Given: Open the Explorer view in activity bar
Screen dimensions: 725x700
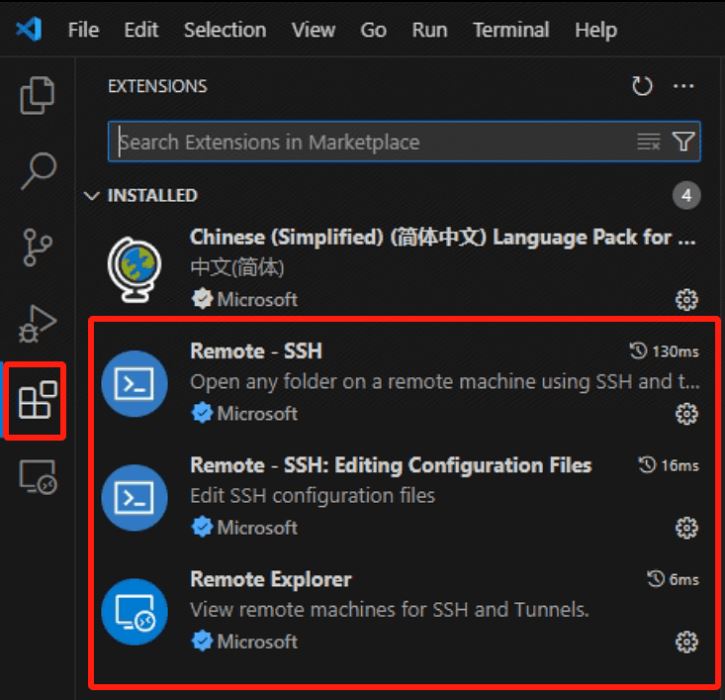Looking at the screenshot, I should click(38, 95).
